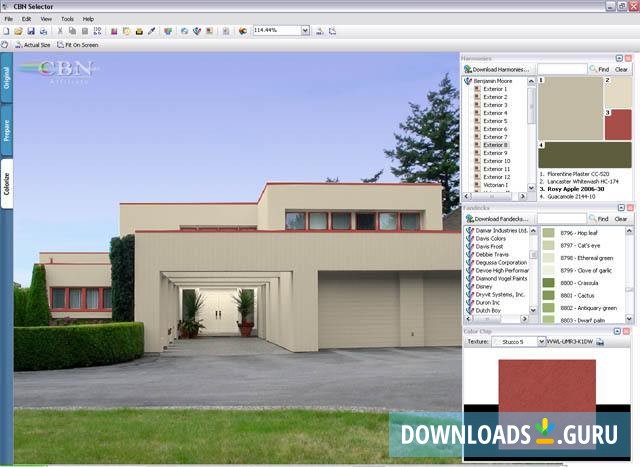Click Fit On Screen button
Screen dimensions: 640x467
[x=78, y=45]
